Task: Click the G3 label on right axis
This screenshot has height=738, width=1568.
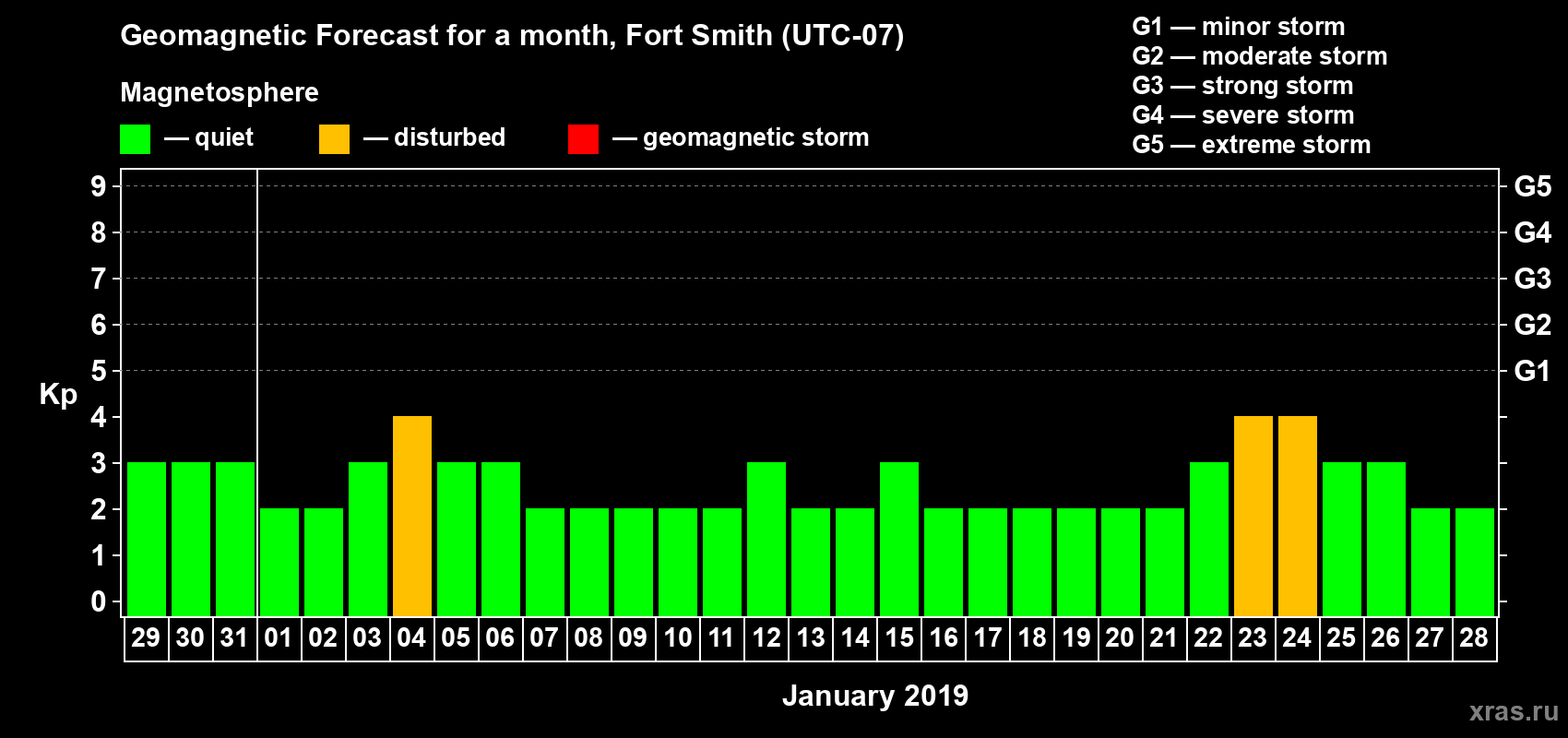Action: [x=1532, y=279]
